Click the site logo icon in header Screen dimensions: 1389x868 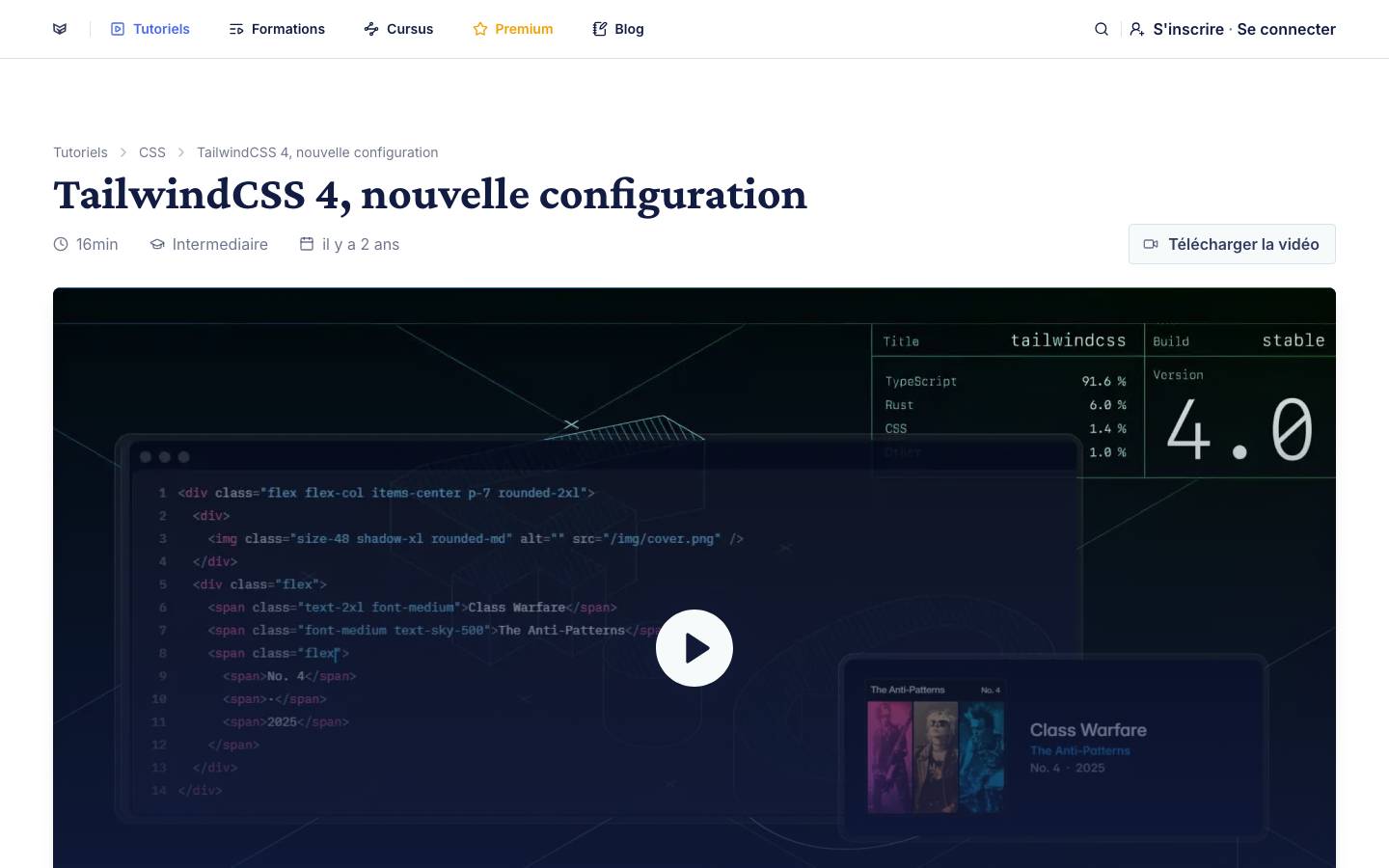click(x=60, y=29)
